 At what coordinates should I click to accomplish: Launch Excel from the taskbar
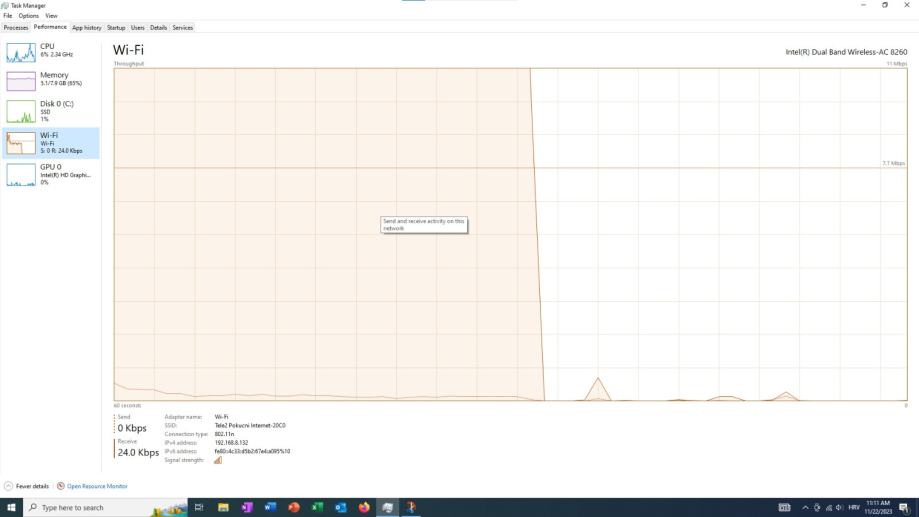point(317,508)
